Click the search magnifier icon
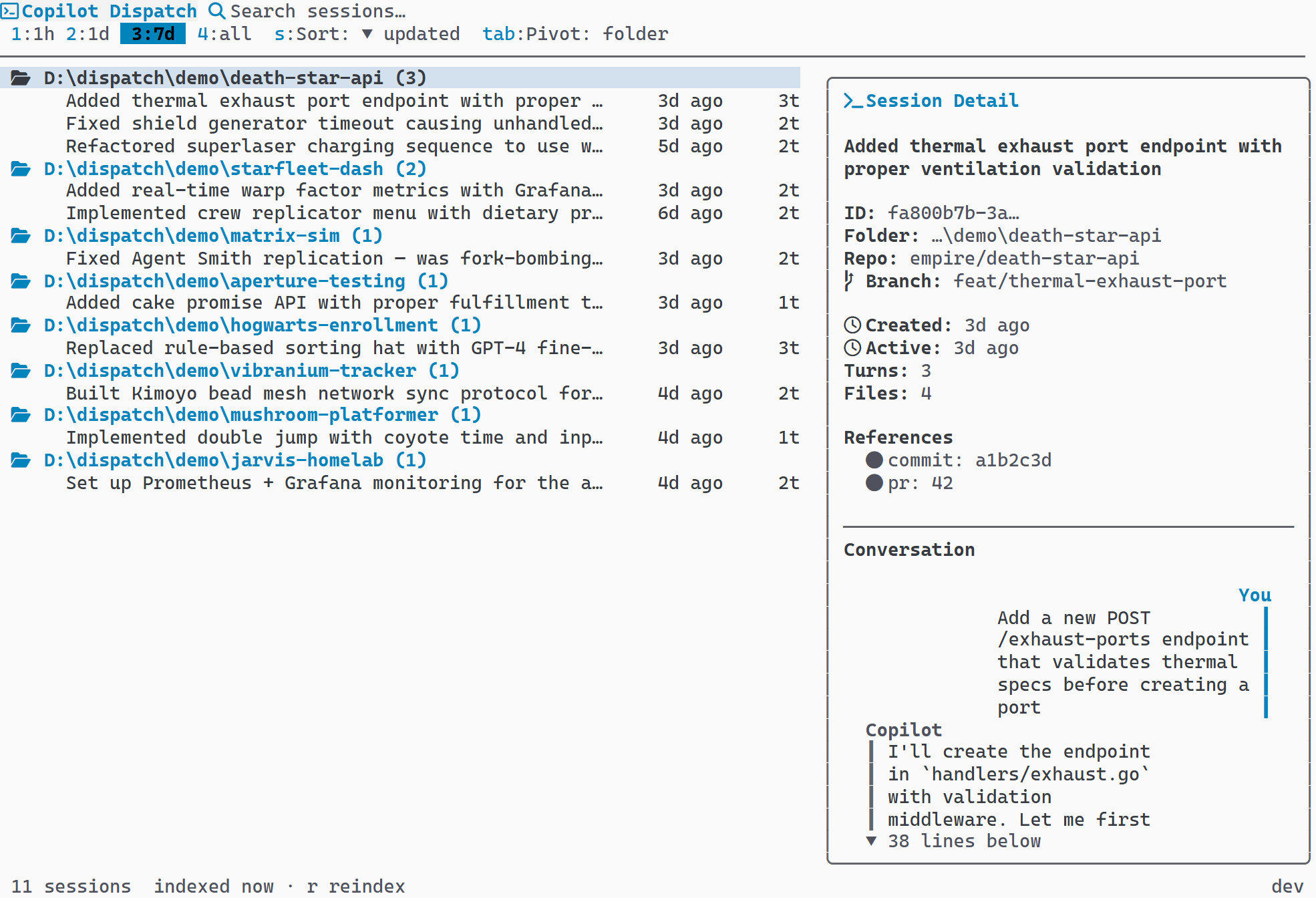The height and width of the screenshot is (898, 1316). pos(216,11)
